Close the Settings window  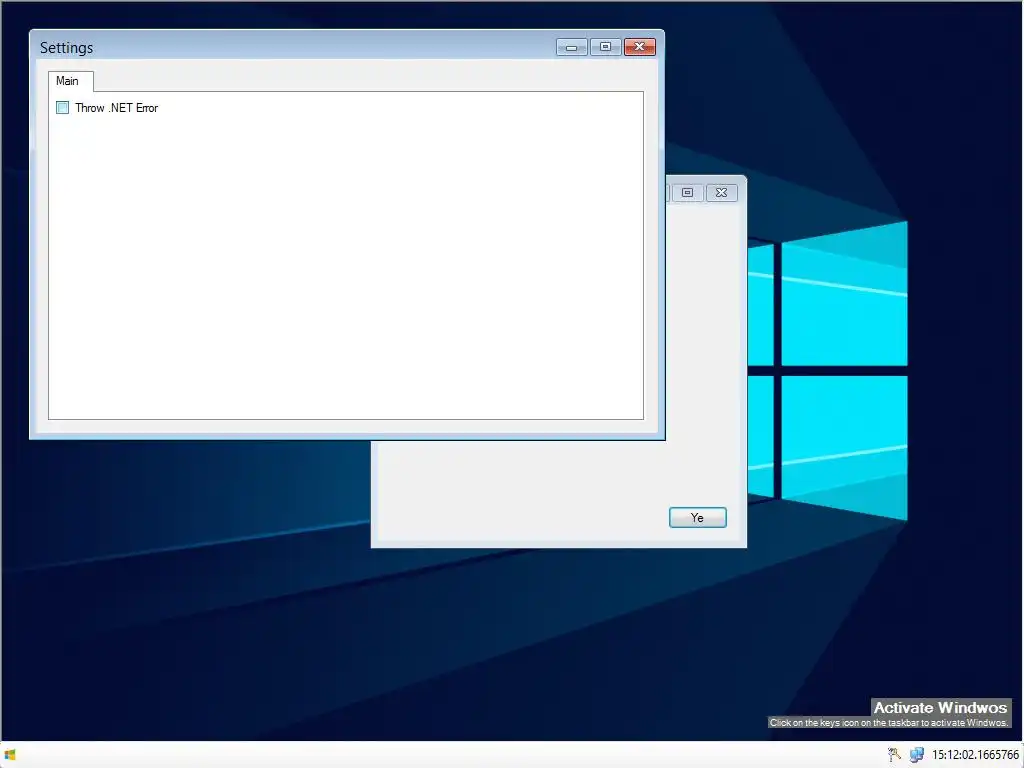coord(639,46)
